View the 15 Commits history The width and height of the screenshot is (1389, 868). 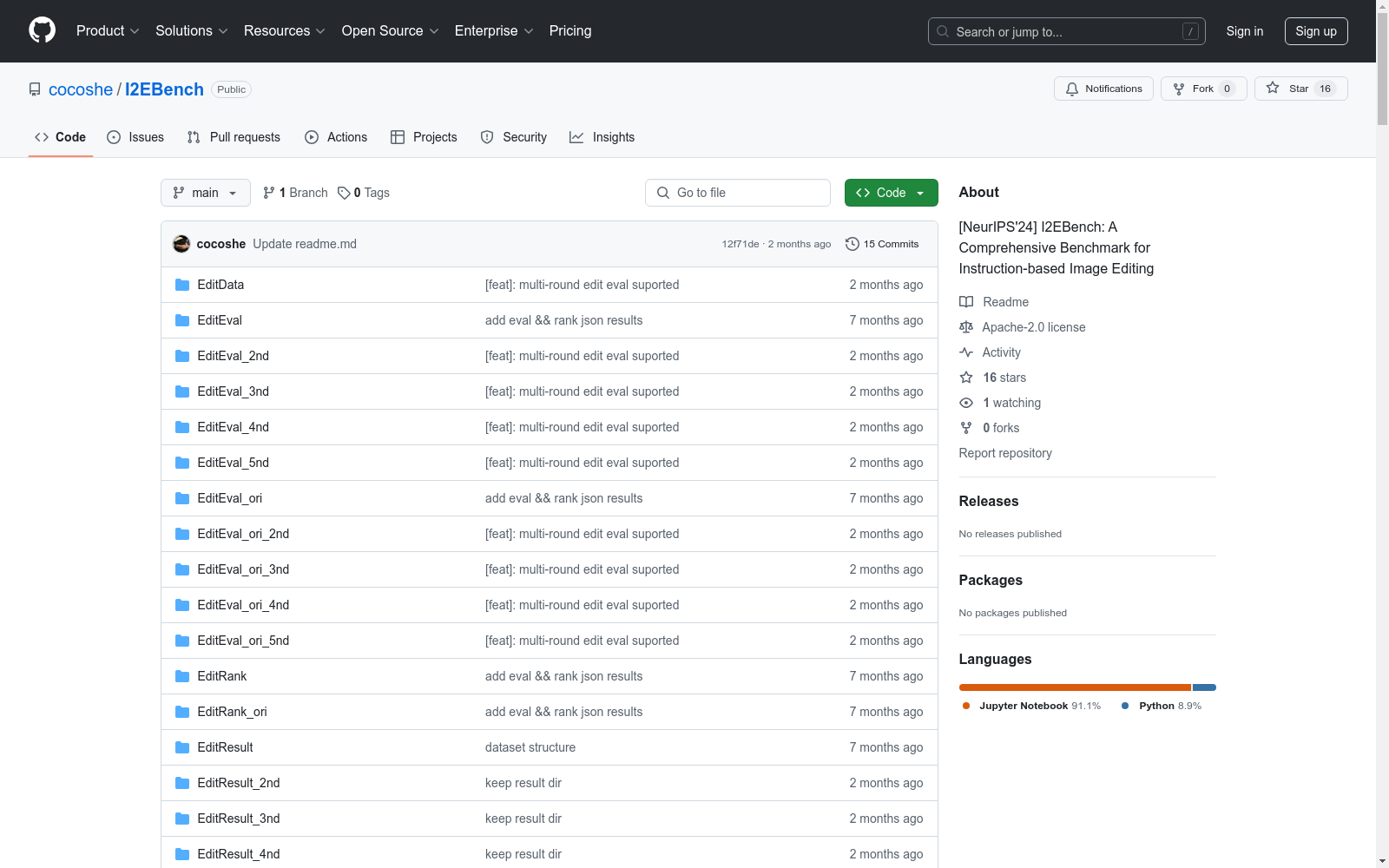tap(882, 244)
